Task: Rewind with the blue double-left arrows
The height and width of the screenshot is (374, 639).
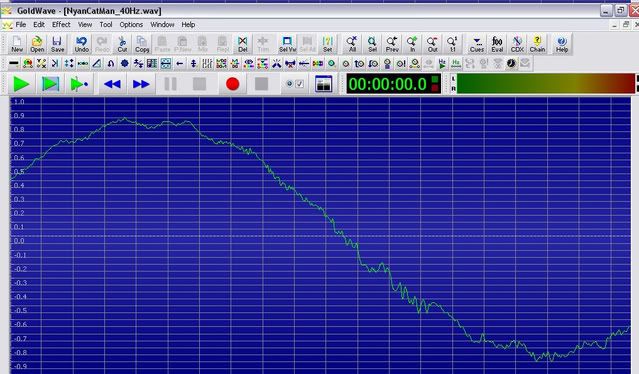Action: 112,84
